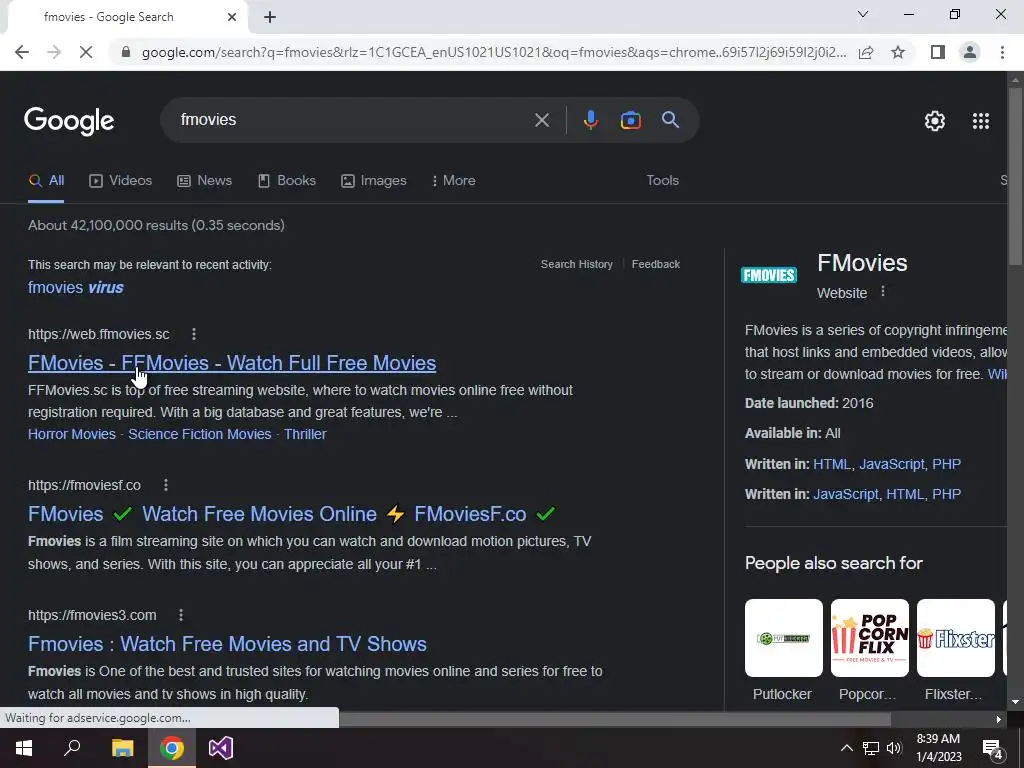Open the volume tray icon
The image size is (1024, 768).
894,748
